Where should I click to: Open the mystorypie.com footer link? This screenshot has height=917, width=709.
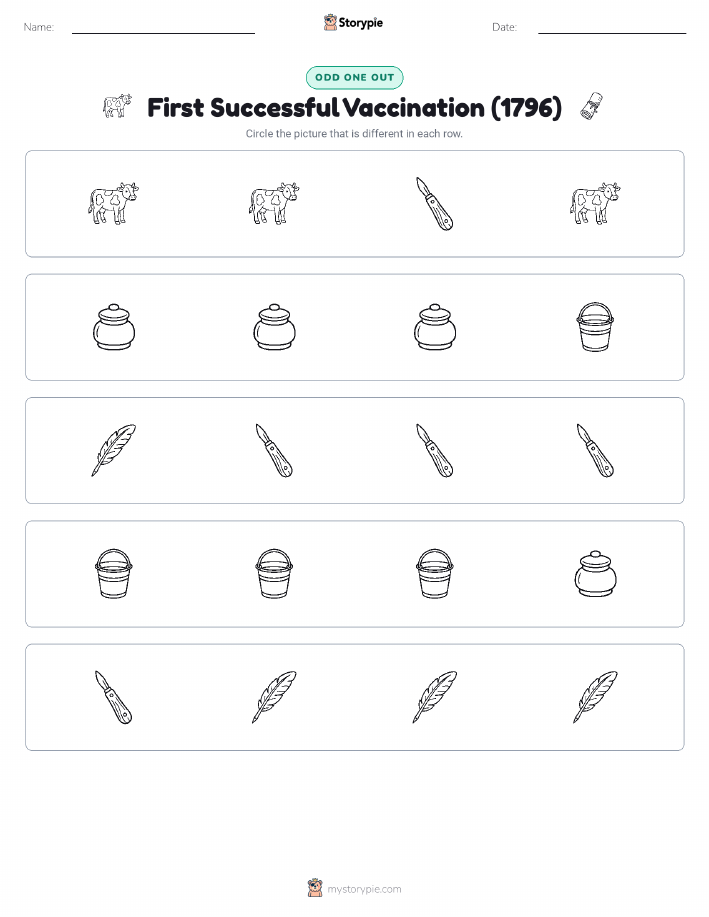364,889
